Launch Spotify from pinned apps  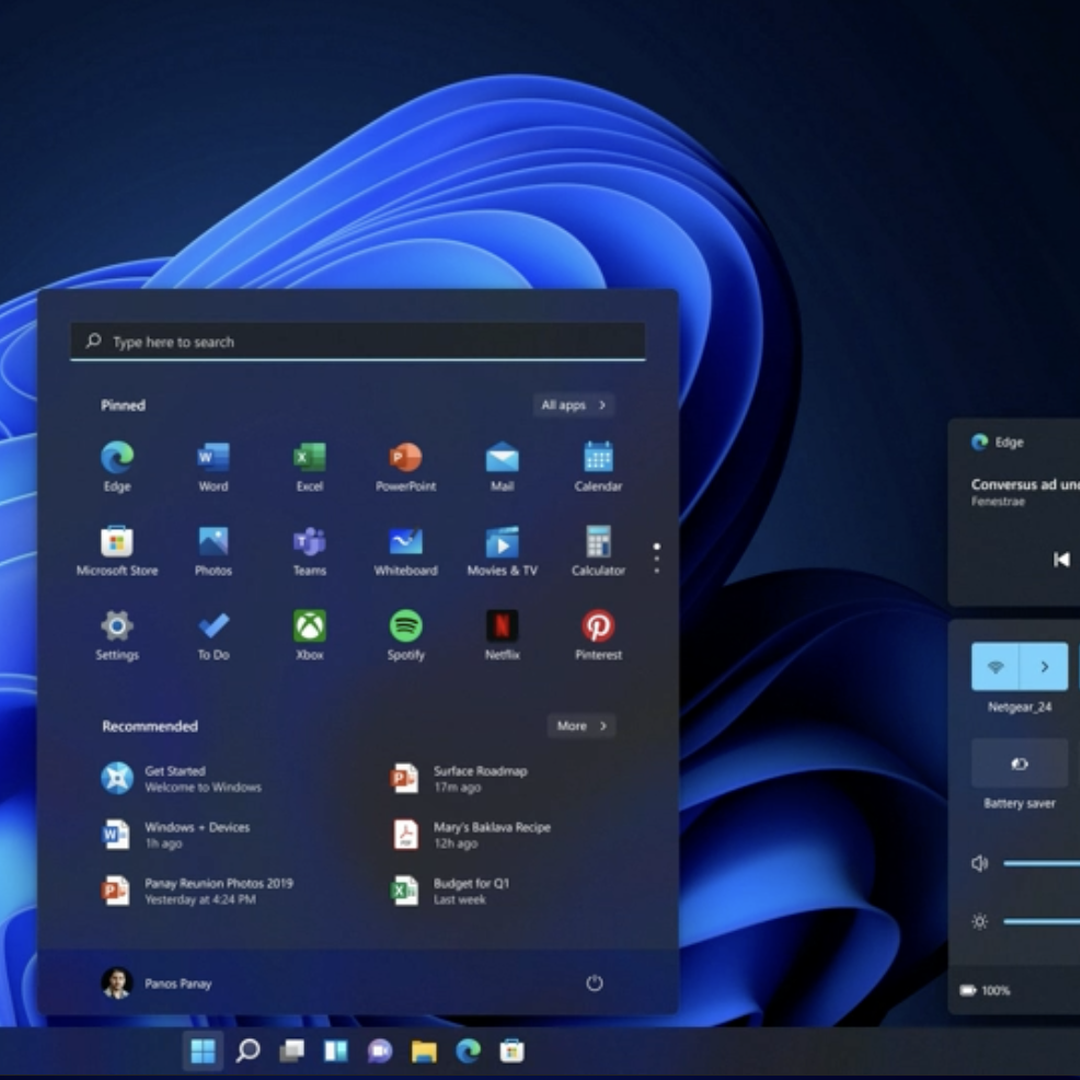(x=406, y=635)
